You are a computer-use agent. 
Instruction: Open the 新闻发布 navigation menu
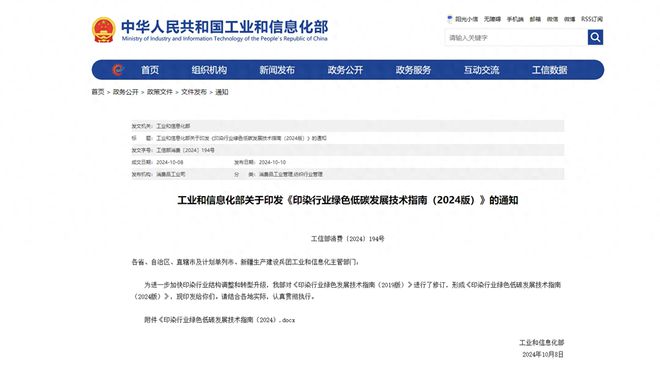click(x=277, y=70)
